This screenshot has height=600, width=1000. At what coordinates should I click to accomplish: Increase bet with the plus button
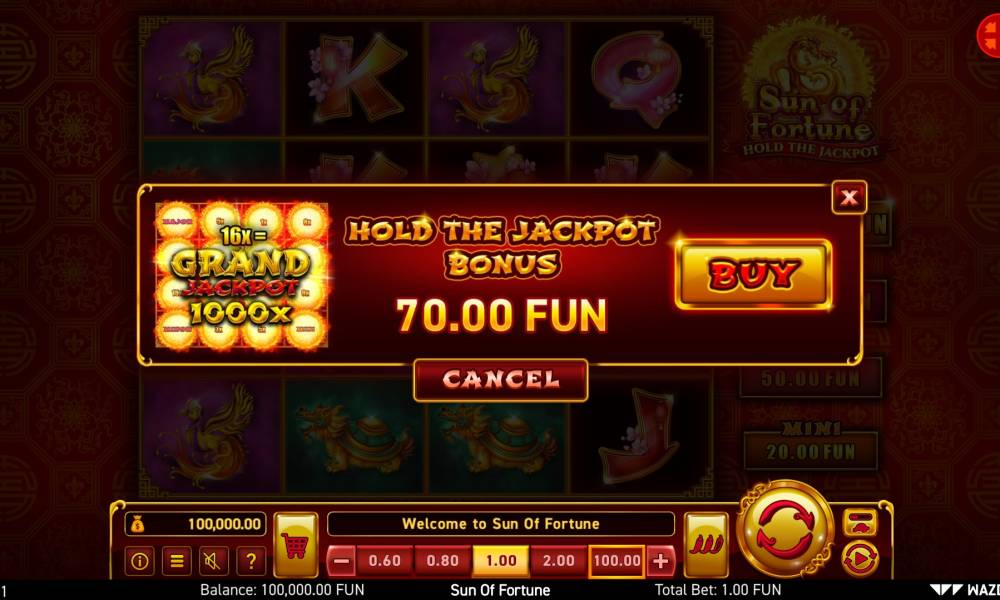click(x=661, y=561)
